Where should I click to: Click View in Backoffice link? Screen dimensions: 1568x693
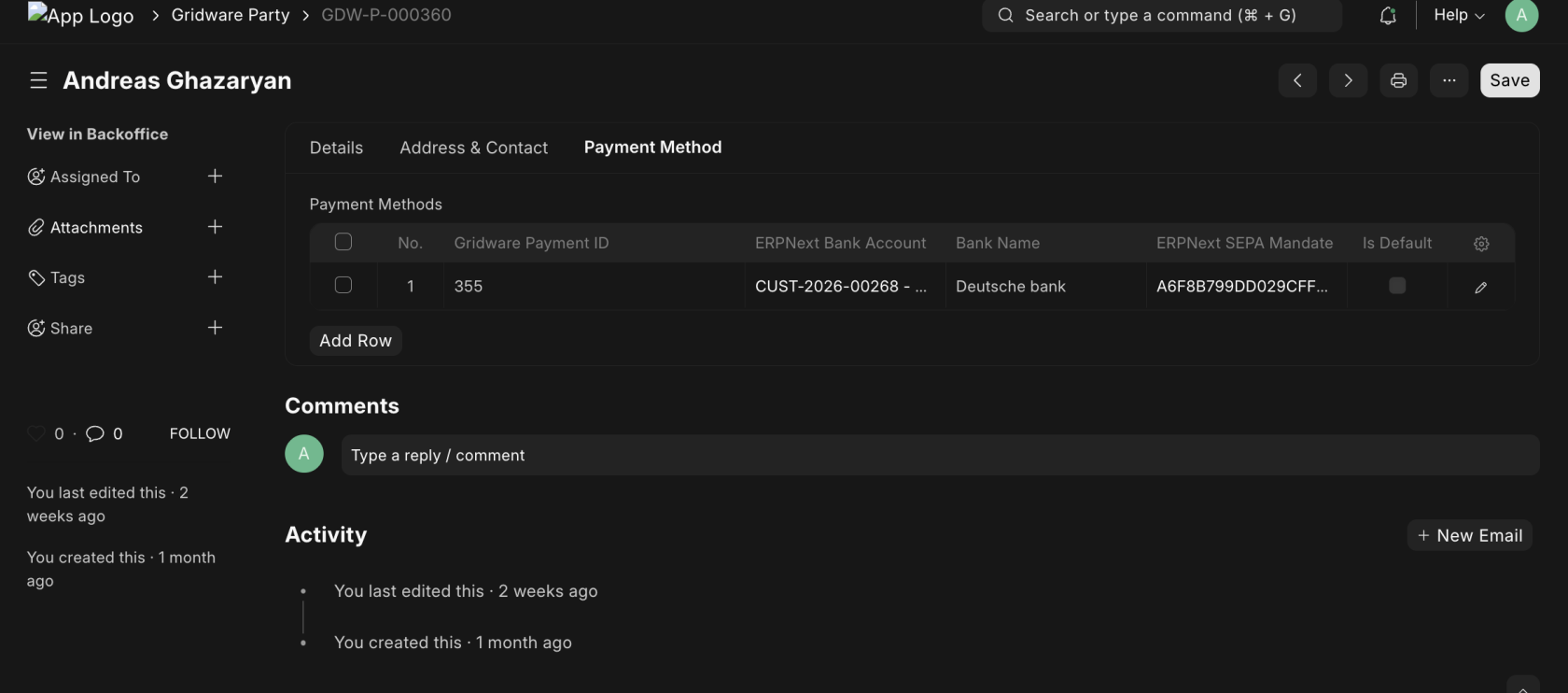tap(97, 134)
